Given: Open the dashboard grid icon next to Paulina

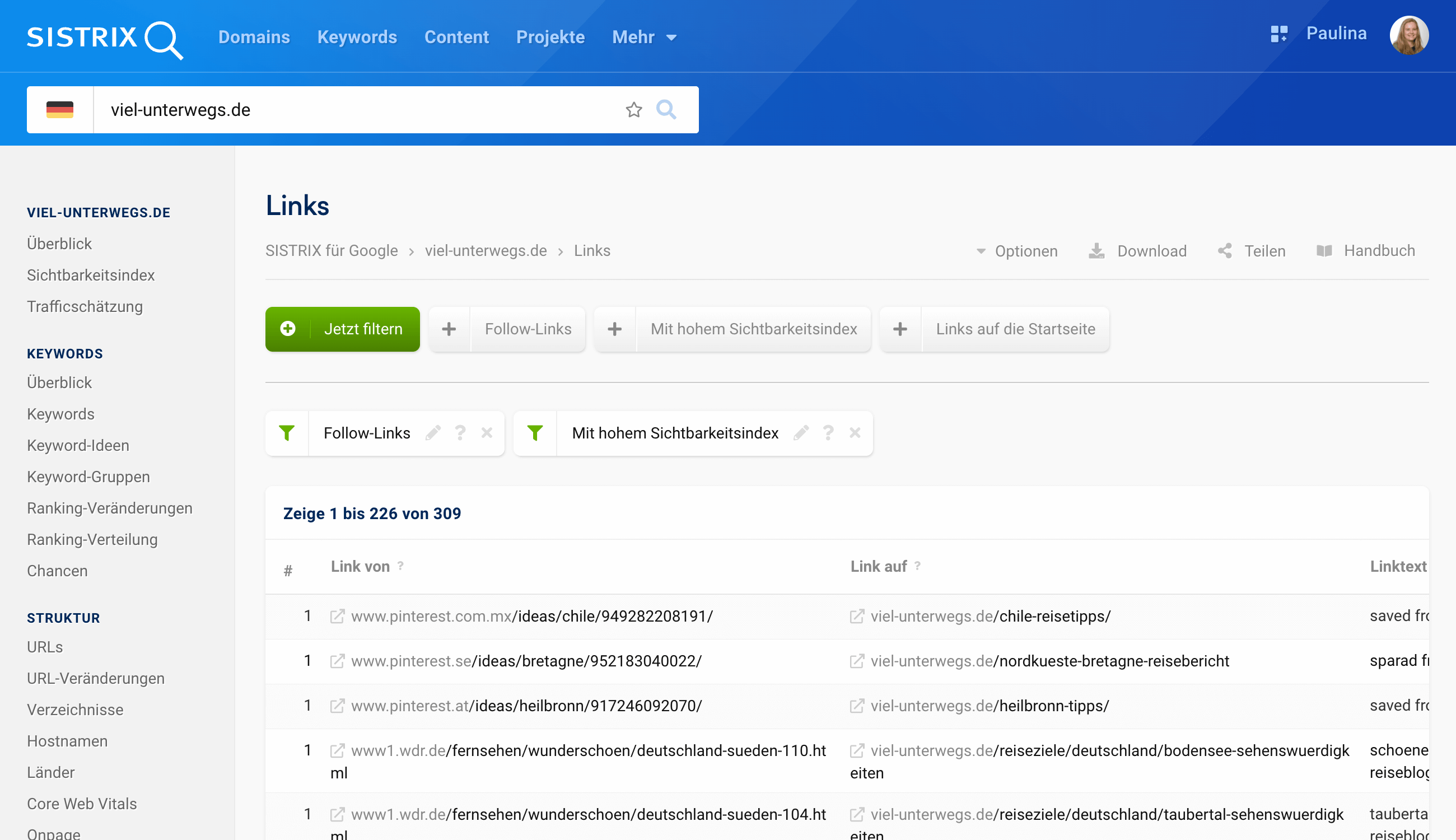Looking at the screenshot, I should point(1278,34).
